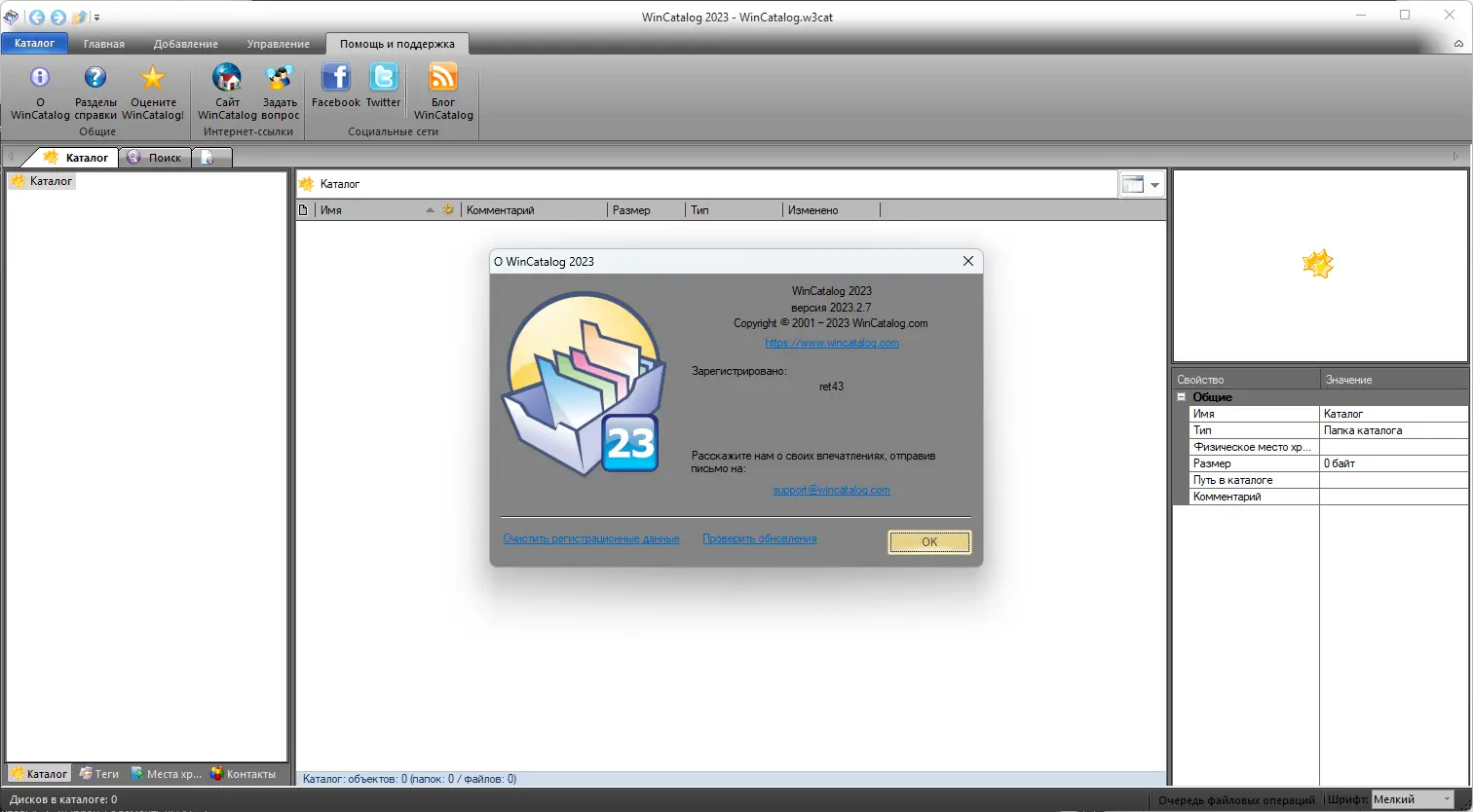Open the Шрифт size dropdown showing Мелкий

coord(1445,798)
